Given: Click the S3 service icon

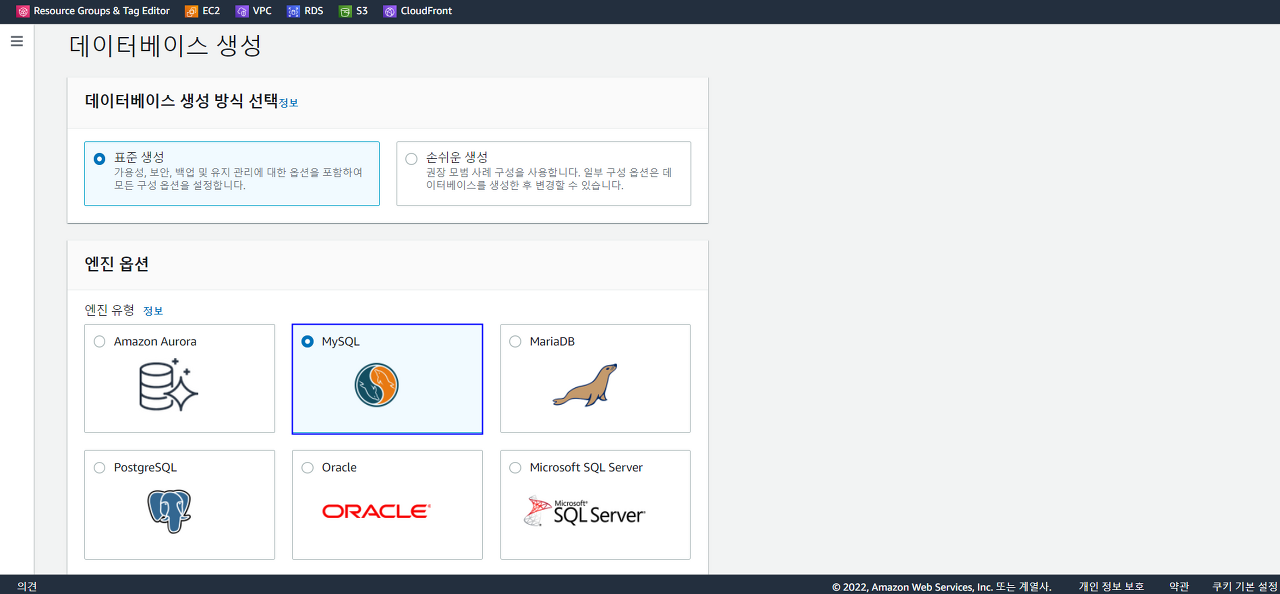Looking at the screenshot, I should coord(345,11).
